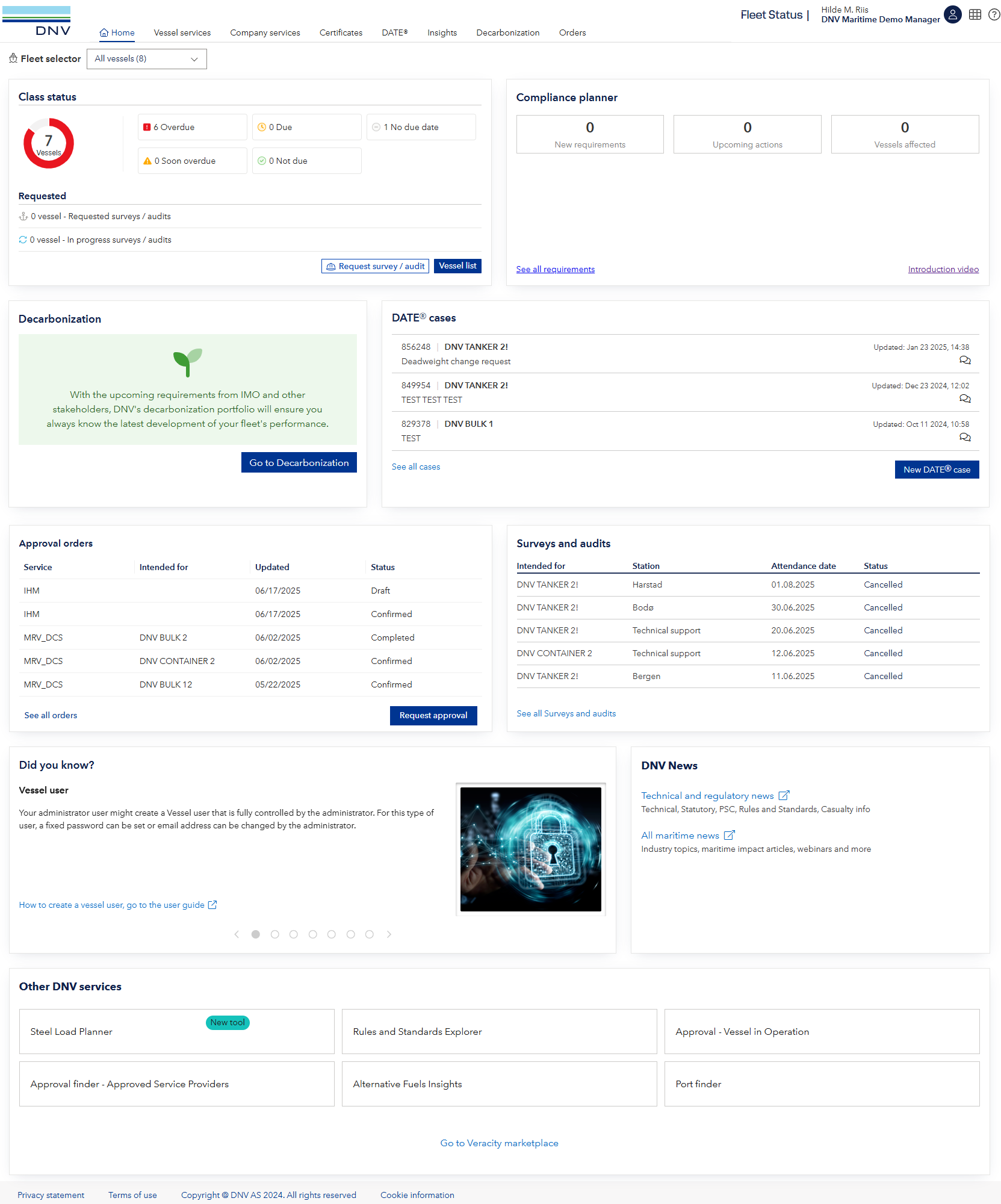The height and width of the screenshot is (1204, 1001).
Task: Open the All vessels (8) fleet dropdown
Action: (147, 59)
